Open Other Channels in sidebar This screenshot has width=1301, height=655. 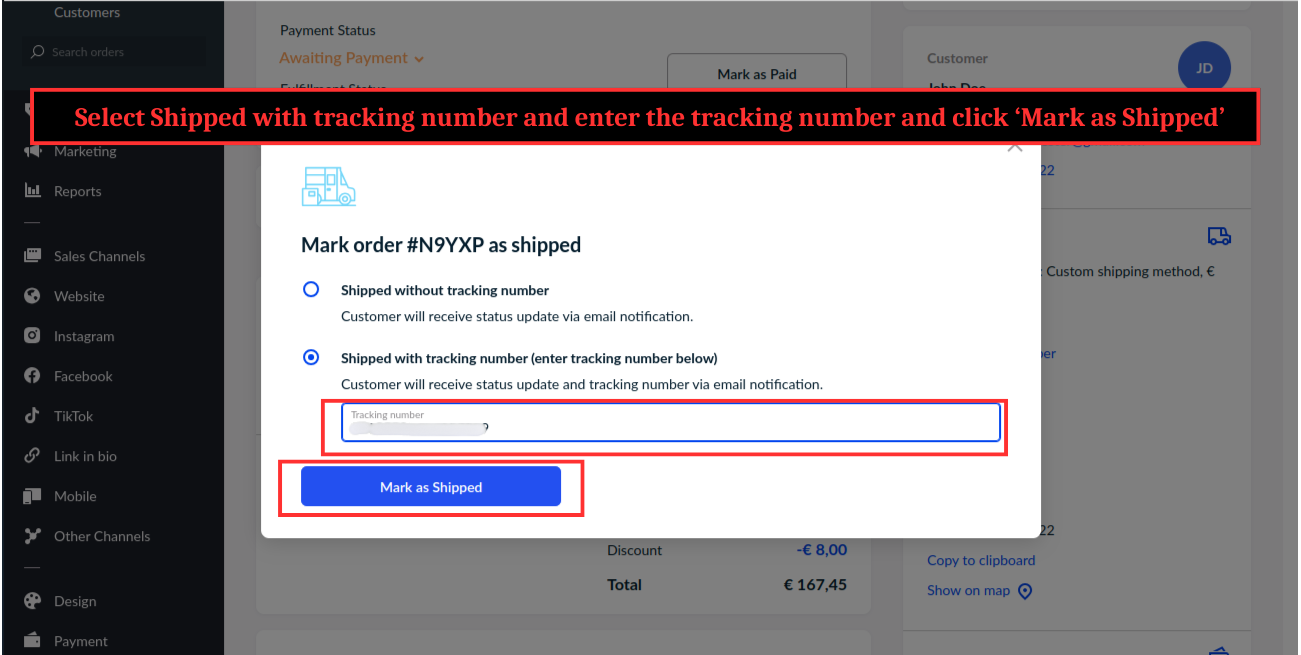[x=101, y=536]
